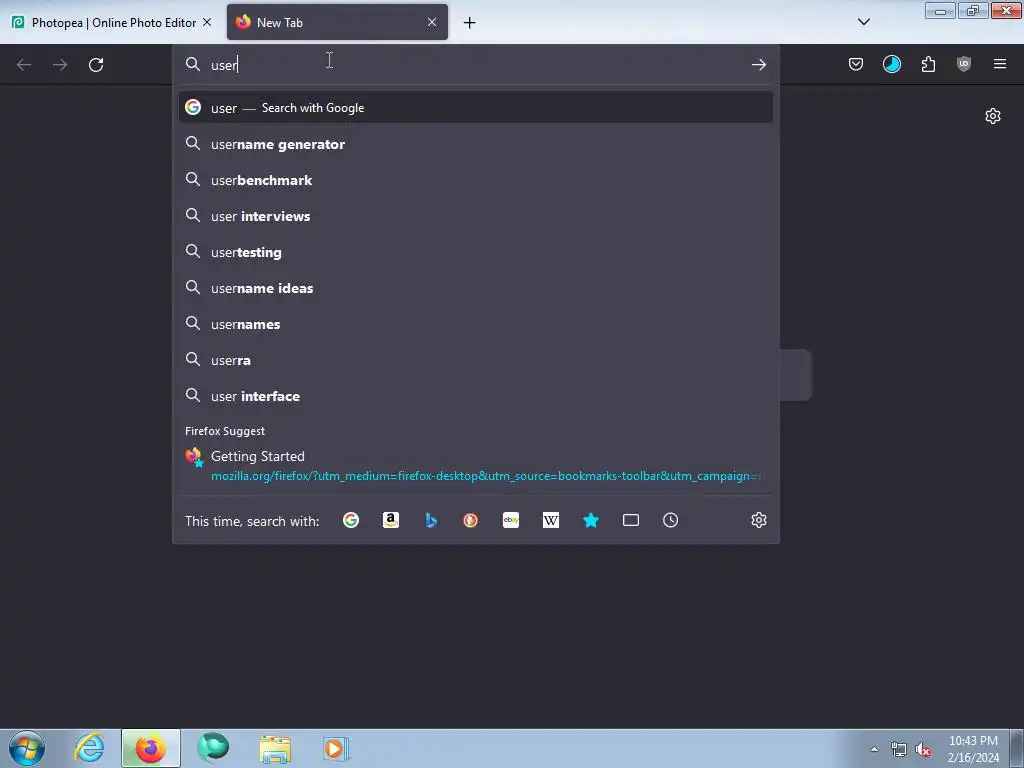Open Windows Explorer folder from taskbar
Image resolution: width=1024 pixels, height=768 pixels.
275,748
